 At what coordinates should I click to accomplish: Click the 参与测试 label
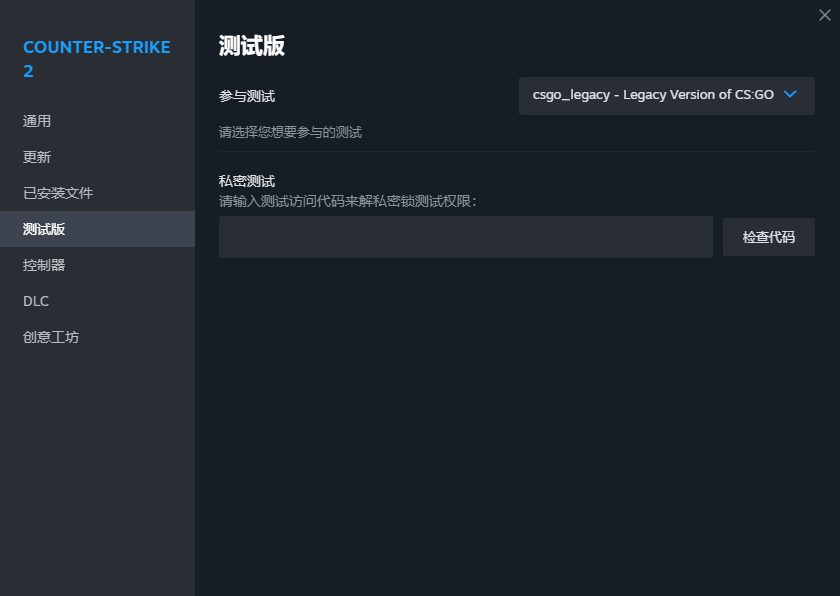247,96
